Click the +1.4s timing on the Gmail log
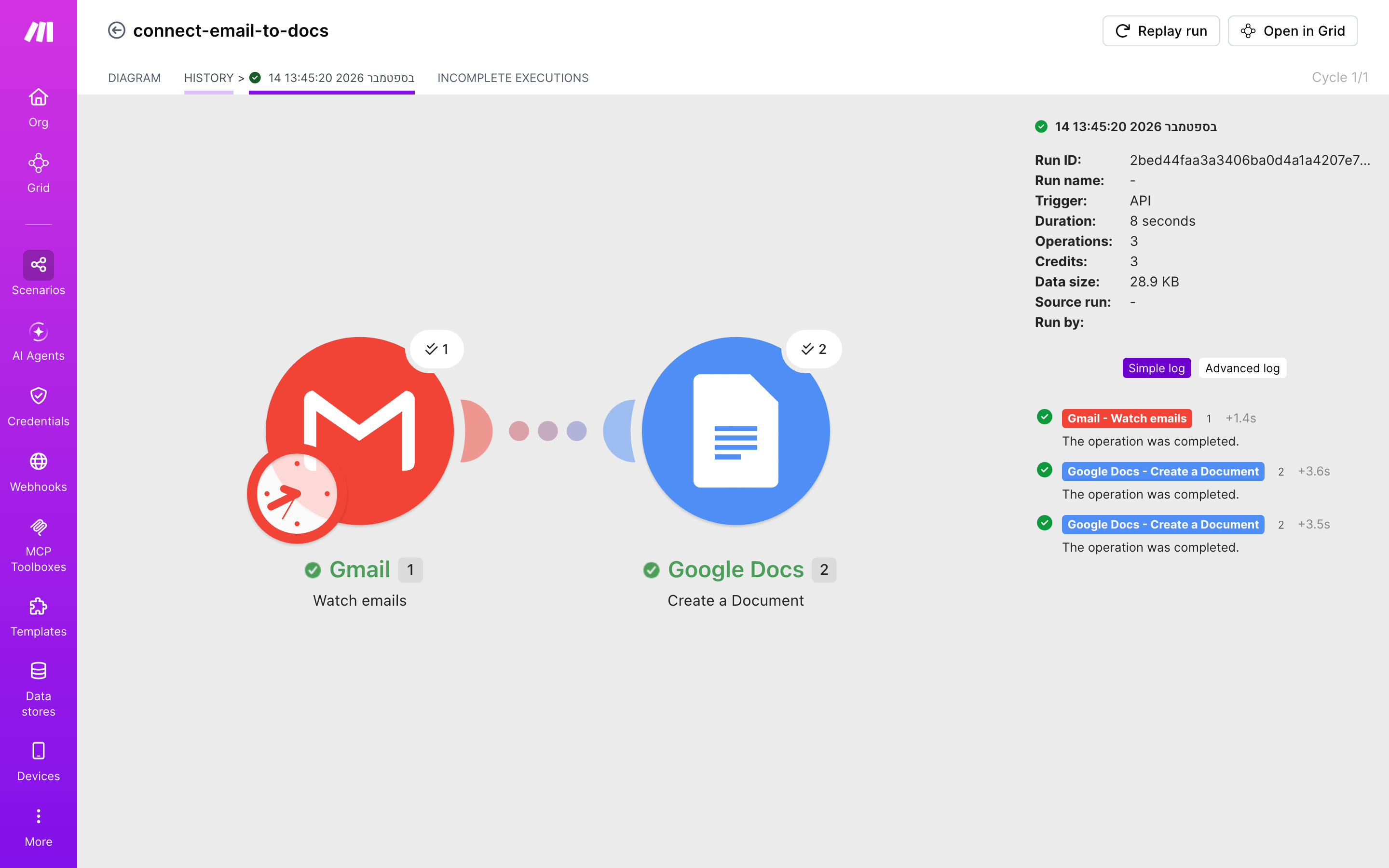 pos(1240,419)
